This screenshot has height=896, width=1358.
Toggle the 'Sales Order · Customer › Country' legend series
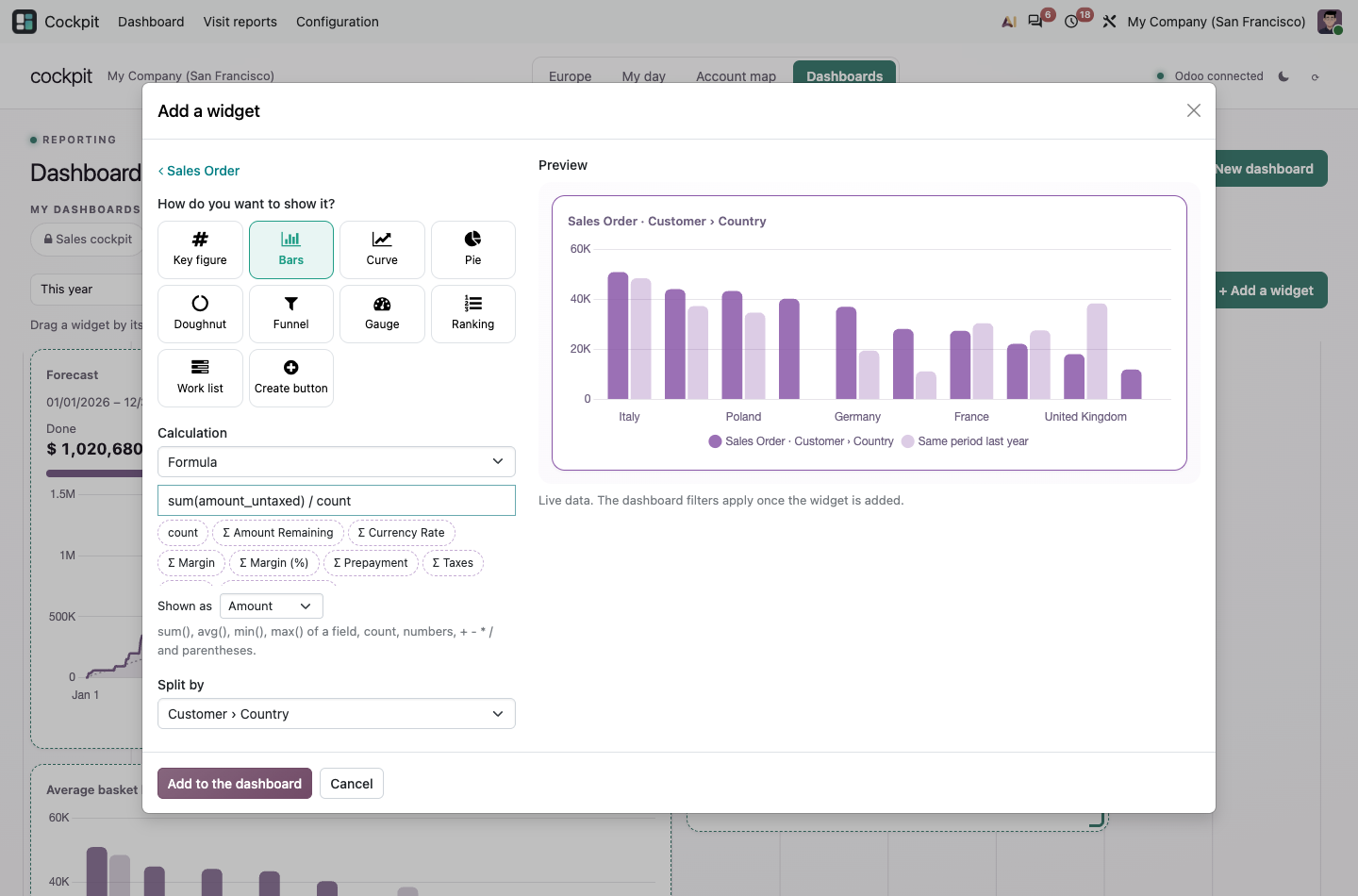802,441
